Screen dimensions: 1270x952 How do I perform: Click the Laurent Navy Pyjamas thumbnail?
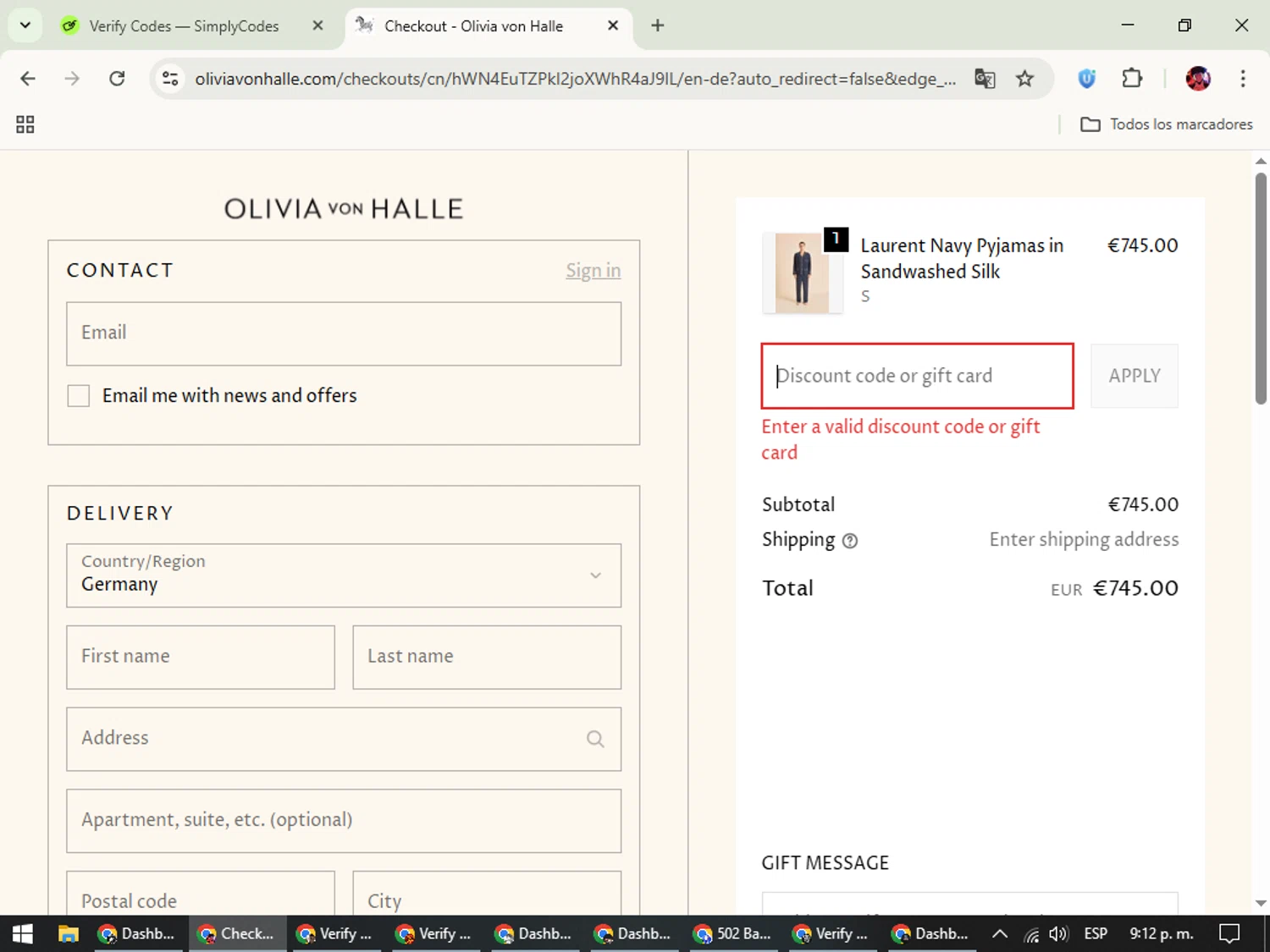click(x=802, y=272)
